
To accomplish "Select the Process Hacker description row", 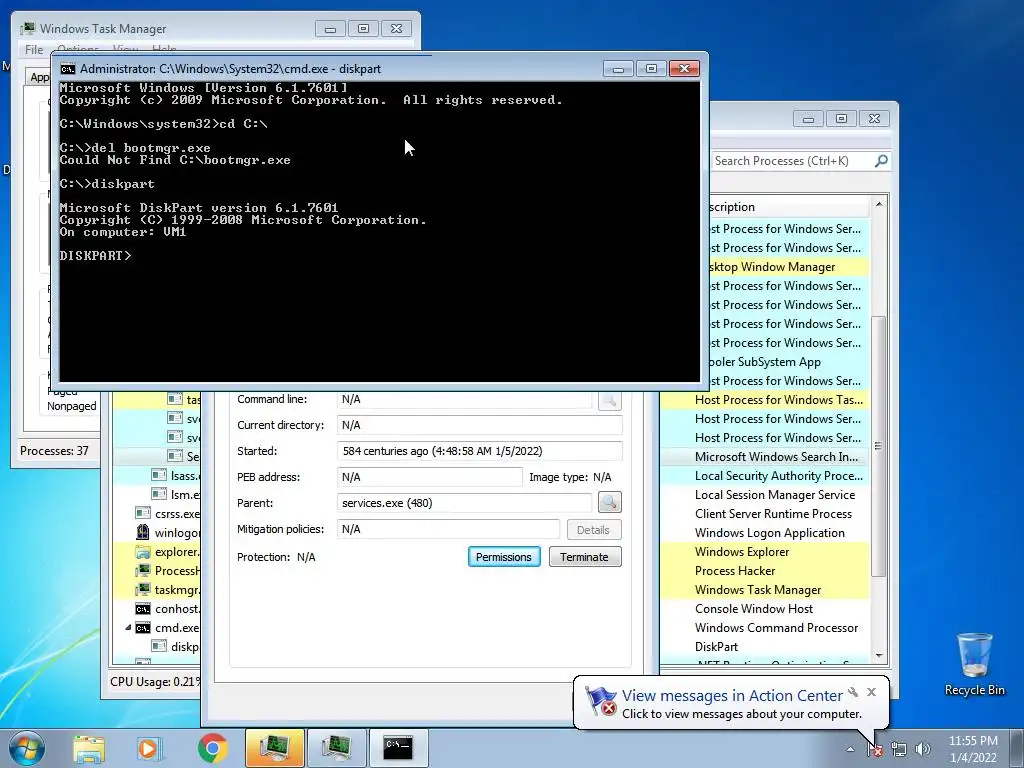I will (765, 570).
